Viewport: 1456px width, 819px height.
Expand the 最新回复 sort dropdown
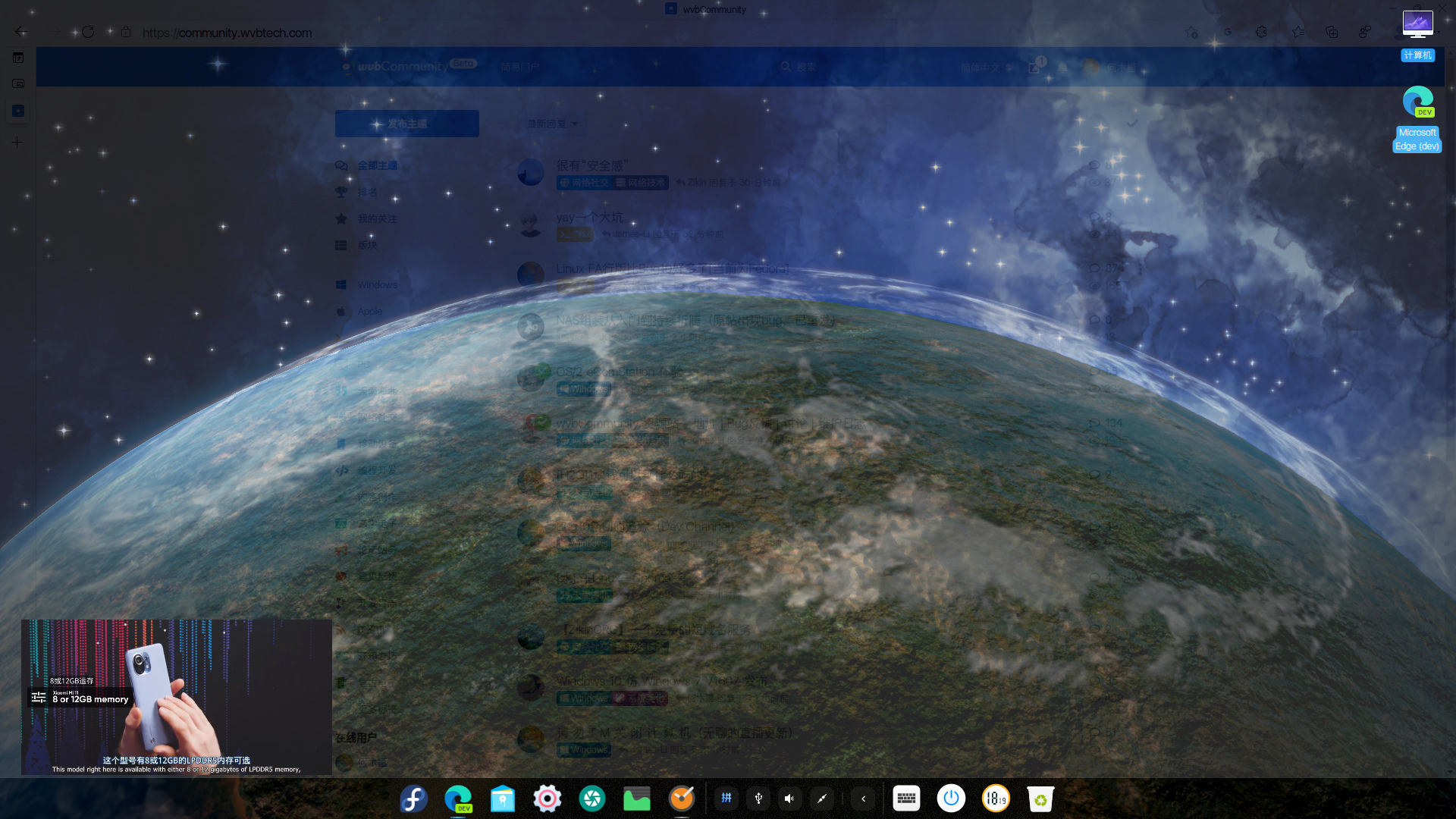tap(552, 124)
